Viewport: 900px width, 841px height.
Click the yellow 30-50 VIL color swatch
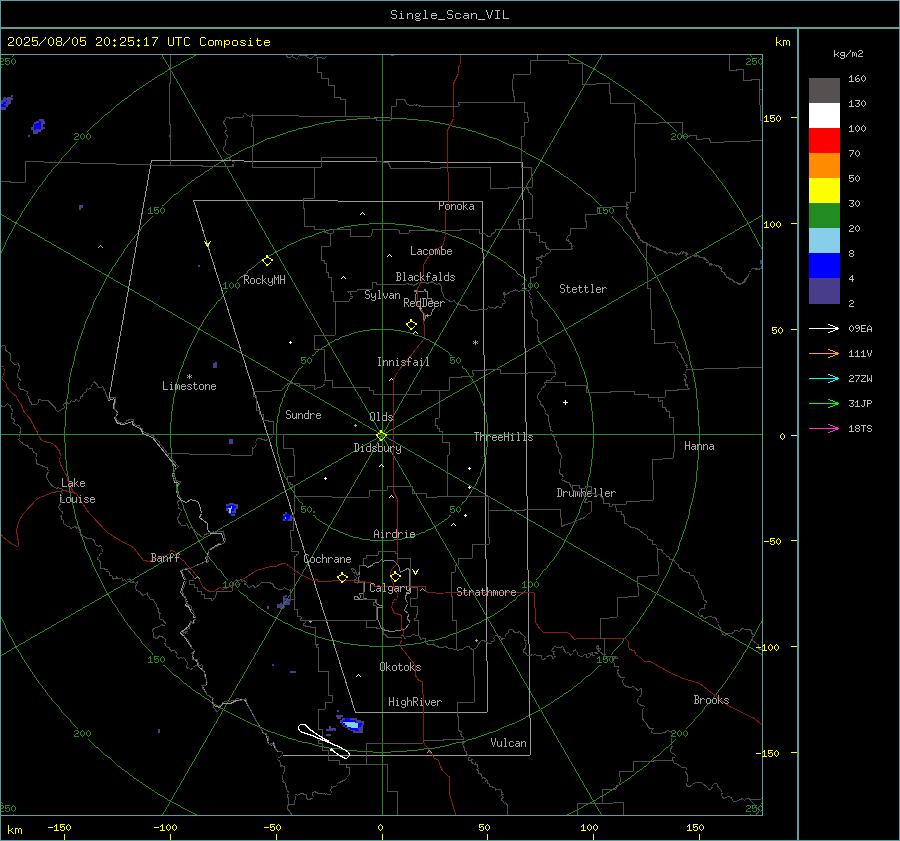point(824,191)
